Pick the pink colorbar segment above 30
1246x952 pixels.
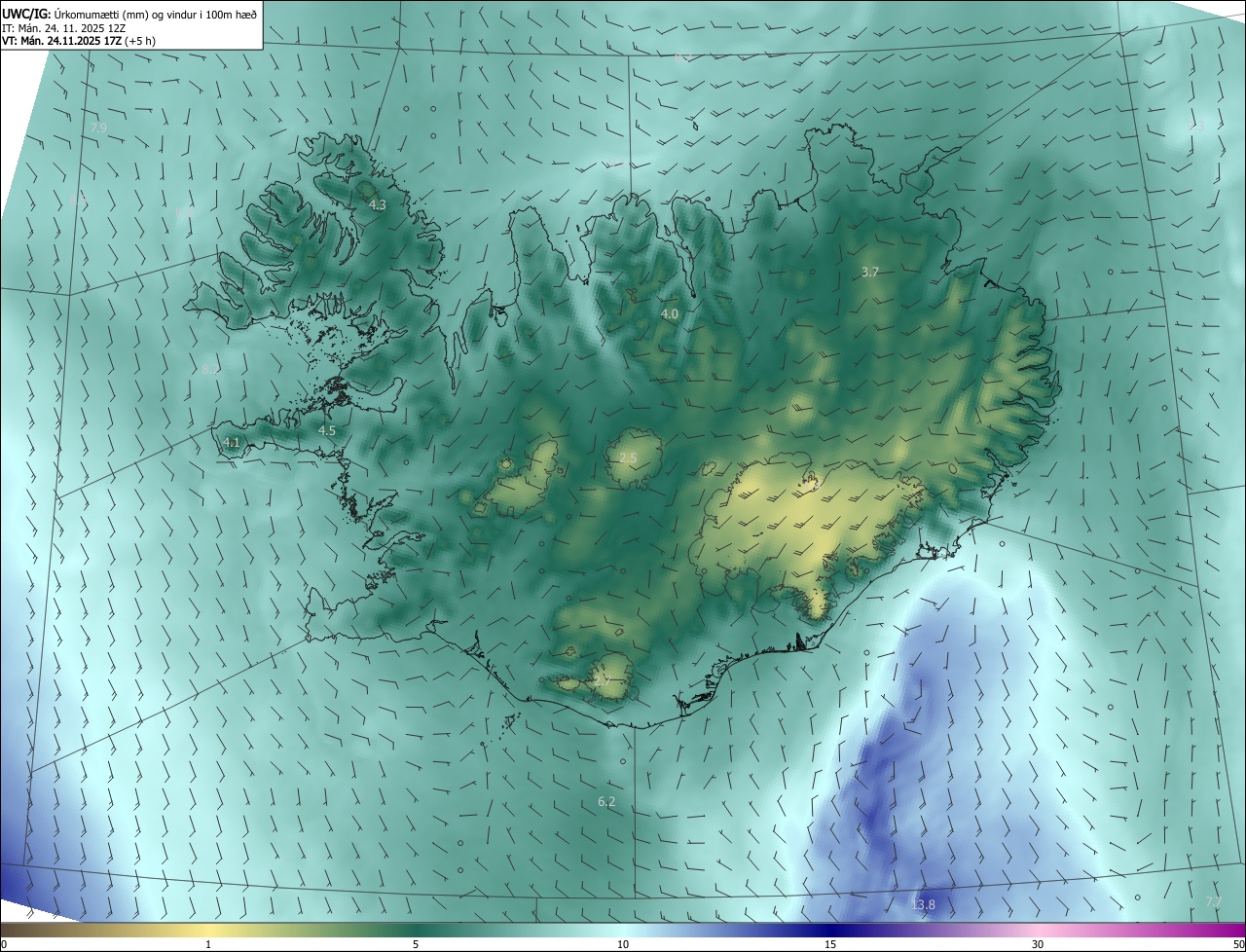(1038, 931)
